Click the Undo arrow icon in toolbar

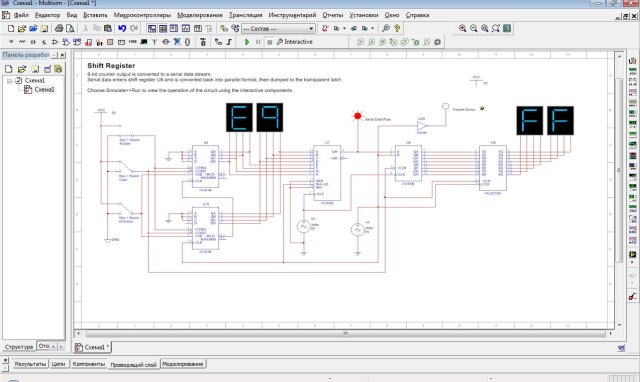(122, 28)
